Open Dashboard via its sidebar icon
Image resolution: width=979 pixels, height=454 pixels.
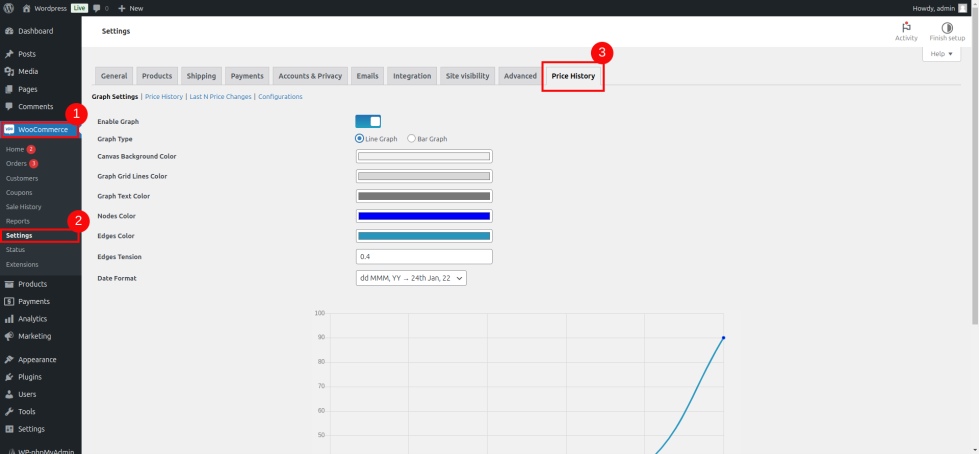coord(9,31)
